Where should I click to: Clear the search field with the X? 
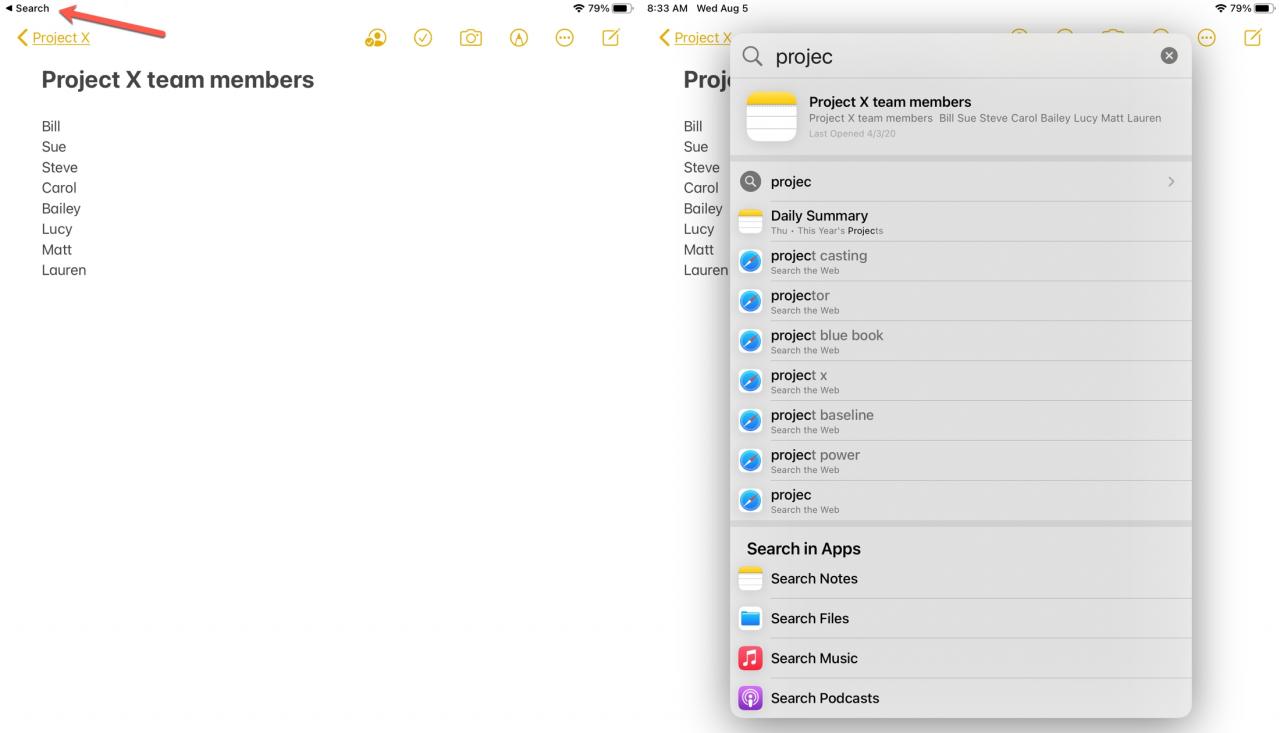click(1169, 56)
